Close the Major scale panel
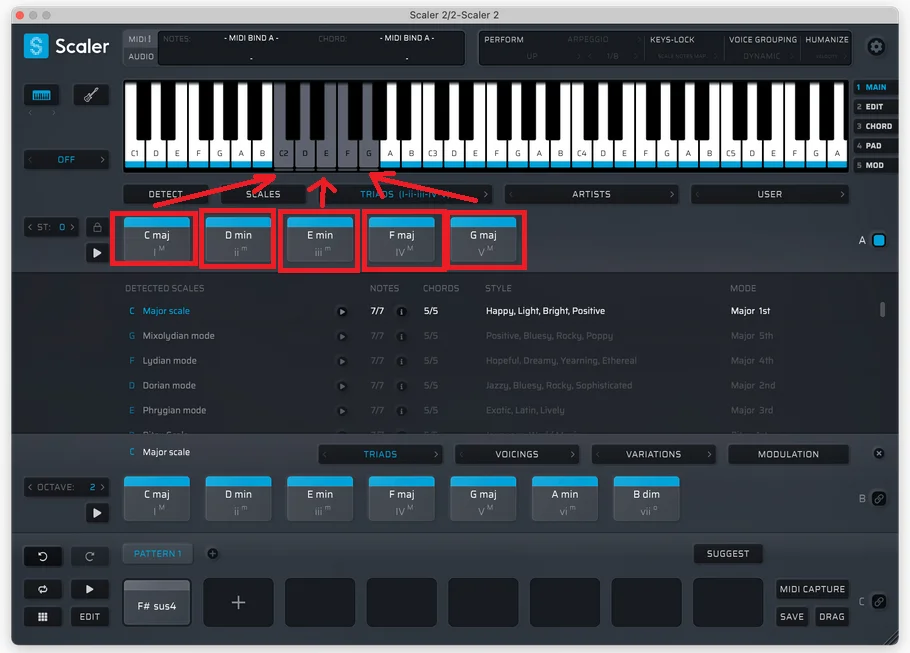The image size is (910, 653). [879, 453]
